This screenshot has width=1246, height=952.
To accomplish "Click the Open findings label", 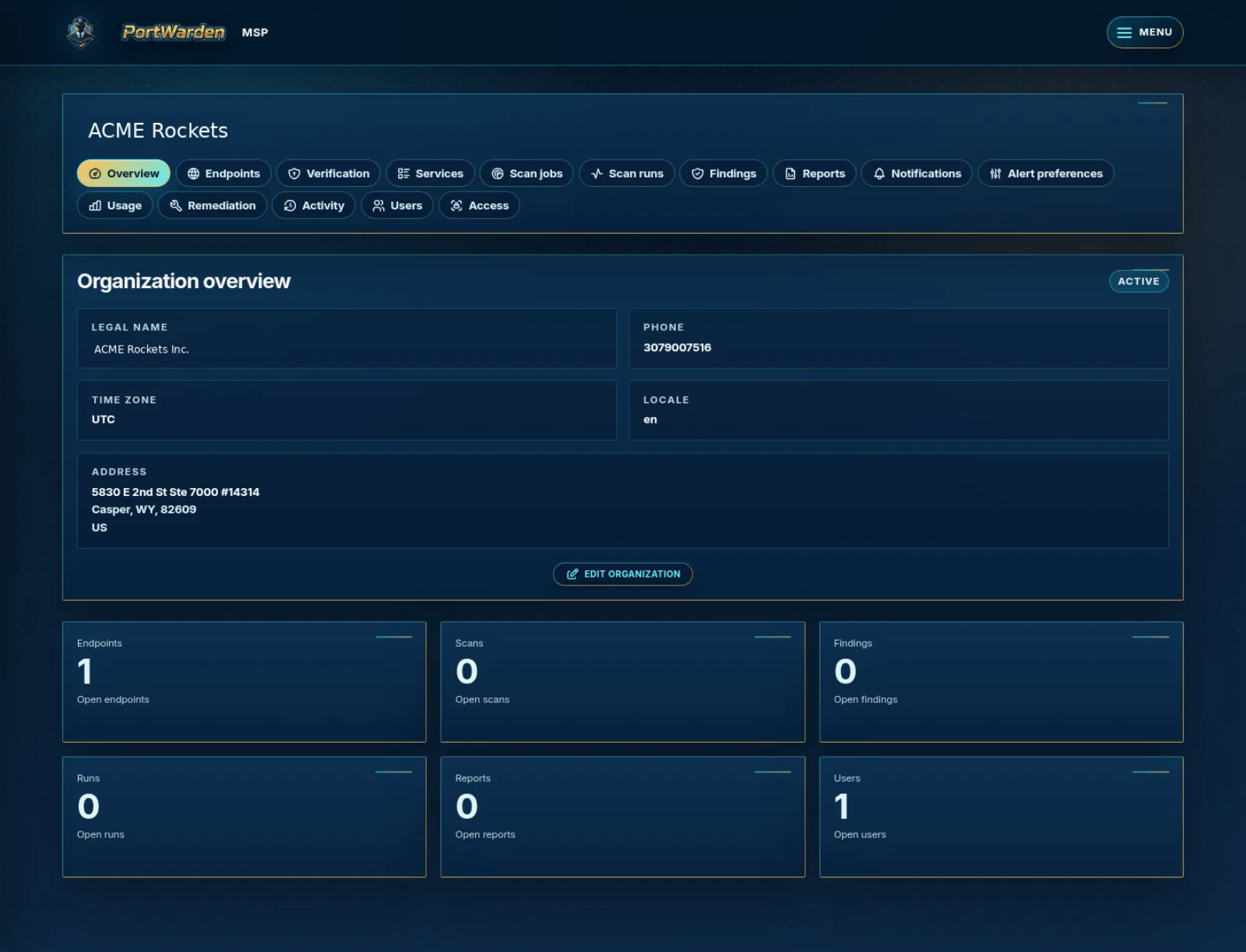I will click(x=865, y=700).
